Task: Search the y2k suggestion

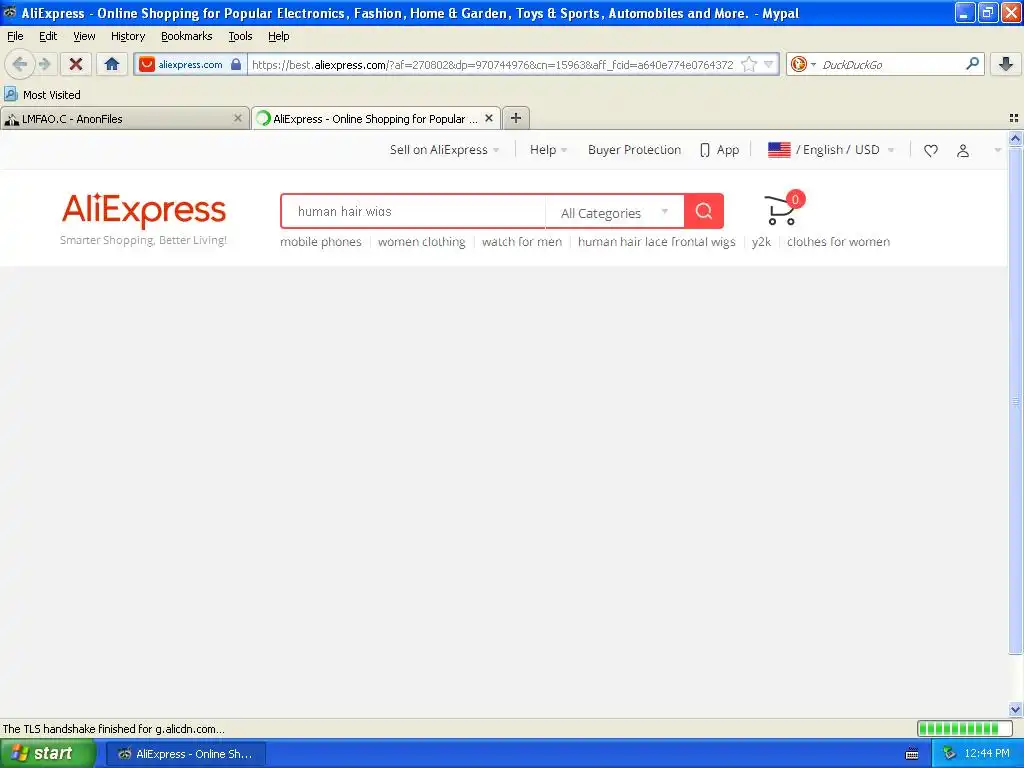Action: 761,242
